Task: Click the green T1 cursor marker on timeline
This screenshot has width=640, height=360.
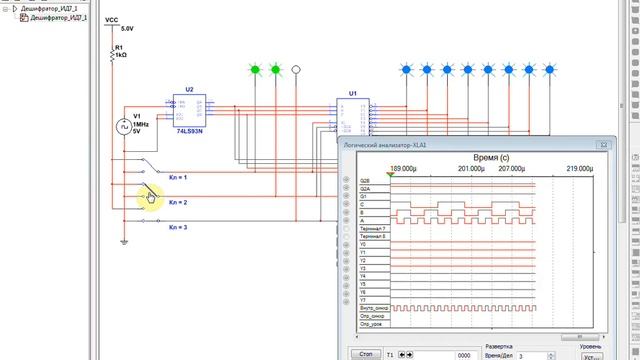Action: (x=391, y=174)
